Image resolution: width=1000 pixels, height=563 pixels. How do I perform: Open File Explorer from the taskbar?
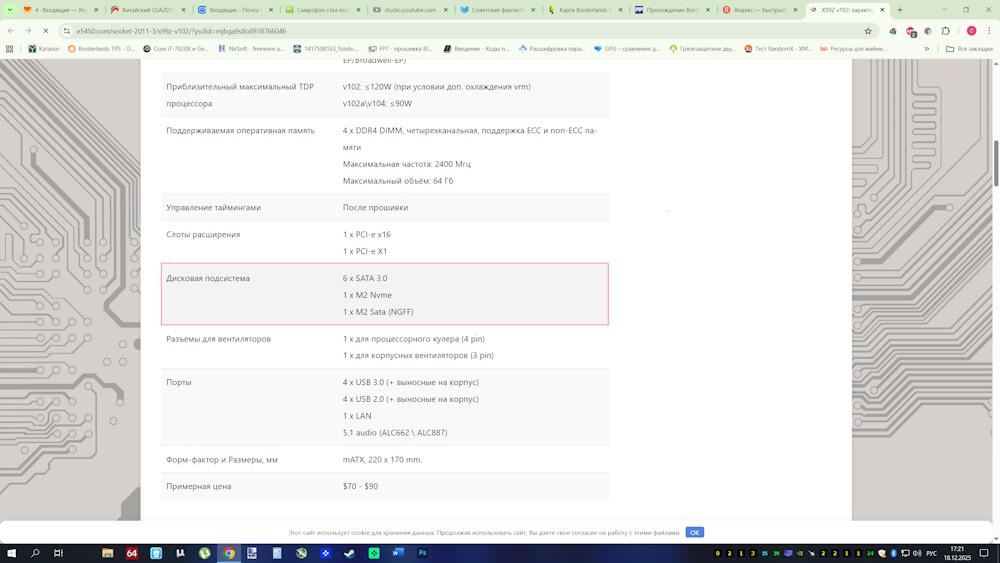pyautogui.click(x=107, y=553)
